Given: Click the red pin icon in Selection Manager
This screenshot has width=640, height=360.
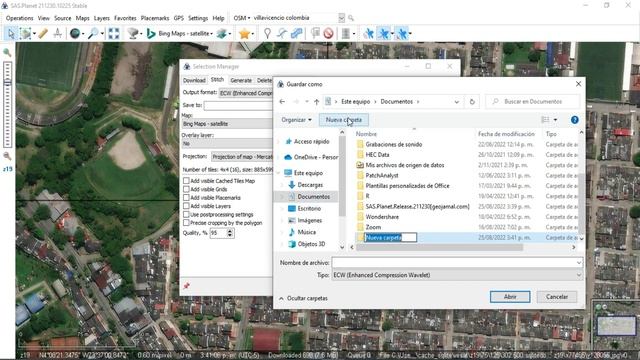Looking at the screenshot, I should coord(187,286).
